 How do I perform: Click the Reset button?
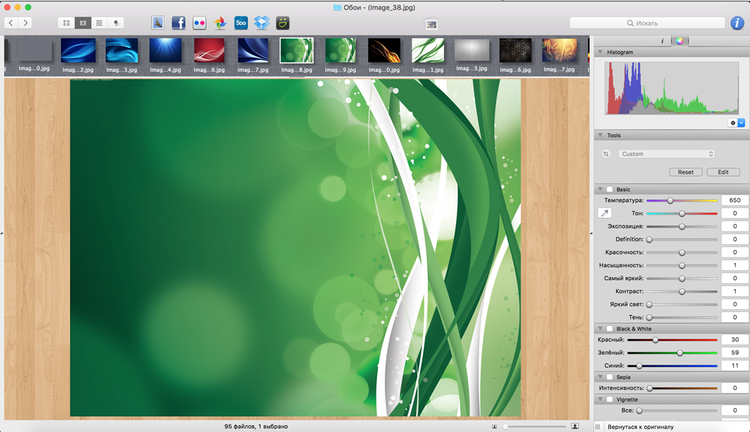[685, 172]
